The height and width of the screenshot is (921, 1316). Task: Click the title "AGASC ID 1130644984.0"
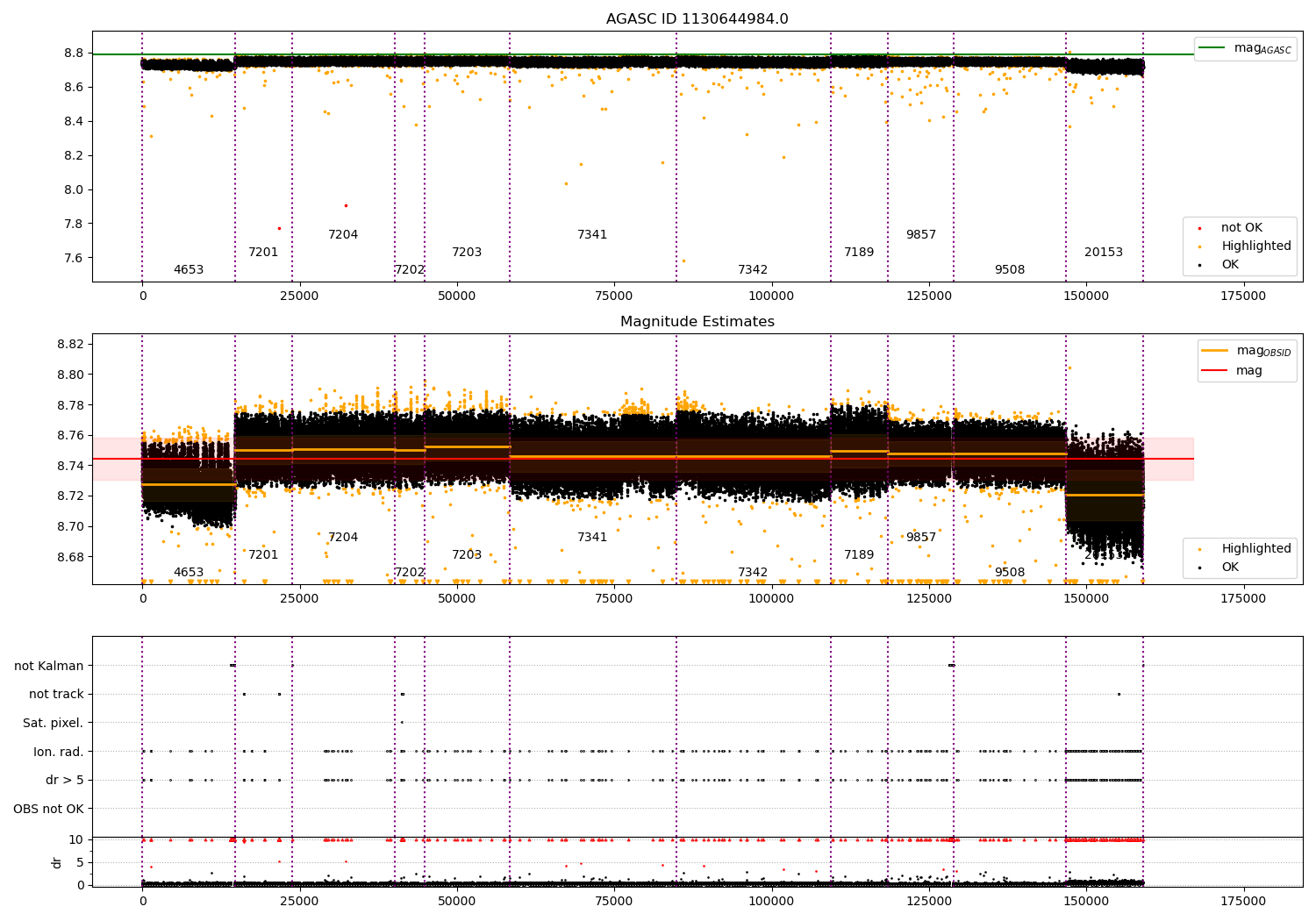coord(697,19)
